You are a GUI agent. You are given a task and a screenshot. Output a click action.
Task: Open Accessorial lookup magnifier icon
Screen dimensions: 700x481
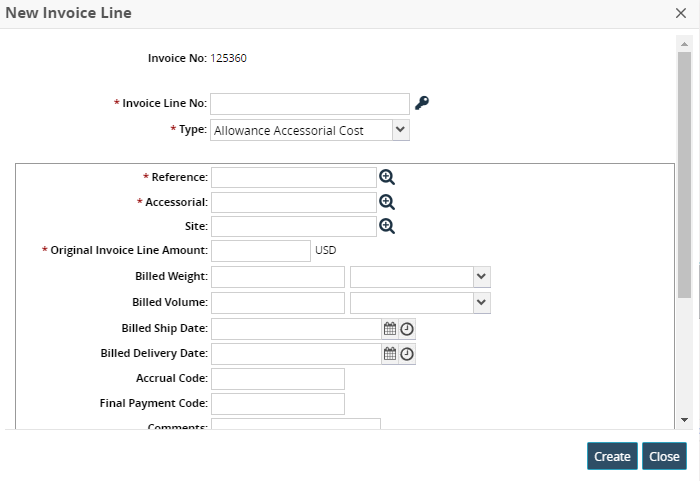[387, 202]
